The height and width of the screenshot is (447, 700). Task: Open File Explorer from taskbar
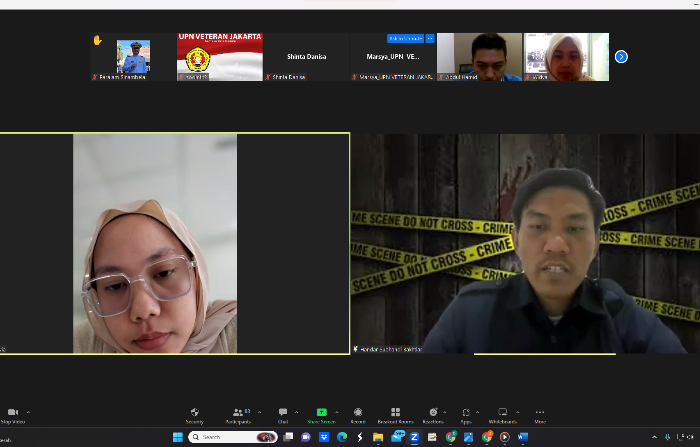click(378, 437)
